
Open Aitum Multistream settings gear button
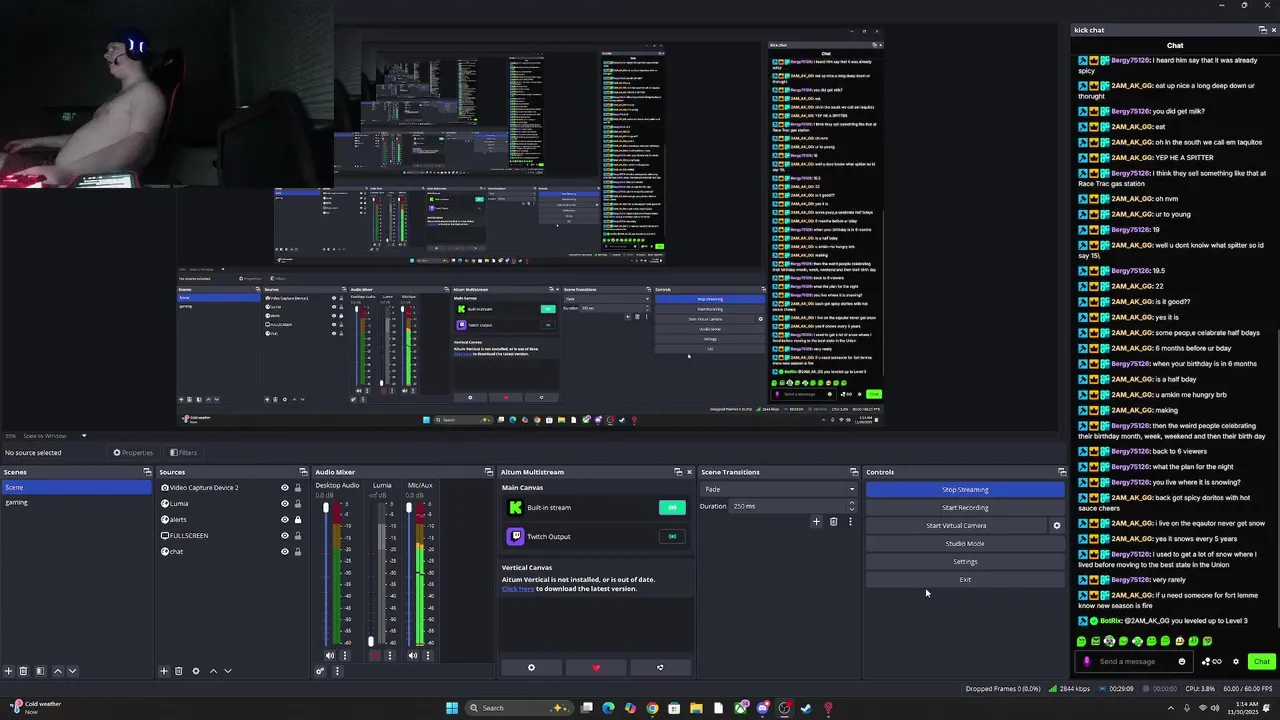tap(531, 668)
